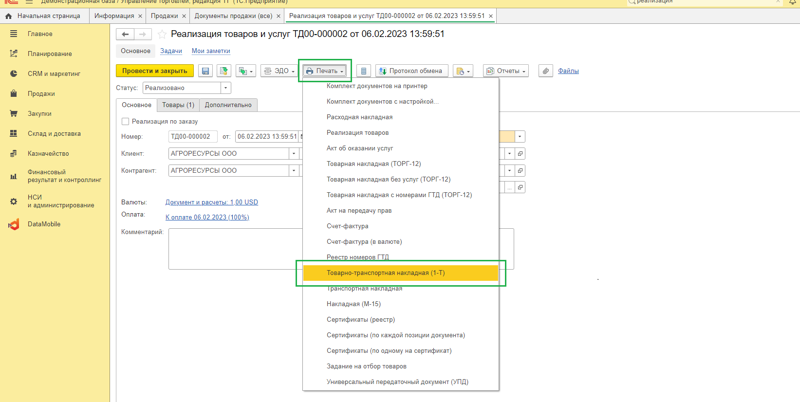
Task: Expand the ЭДО dropdown menu
Action: click(279, 71)
